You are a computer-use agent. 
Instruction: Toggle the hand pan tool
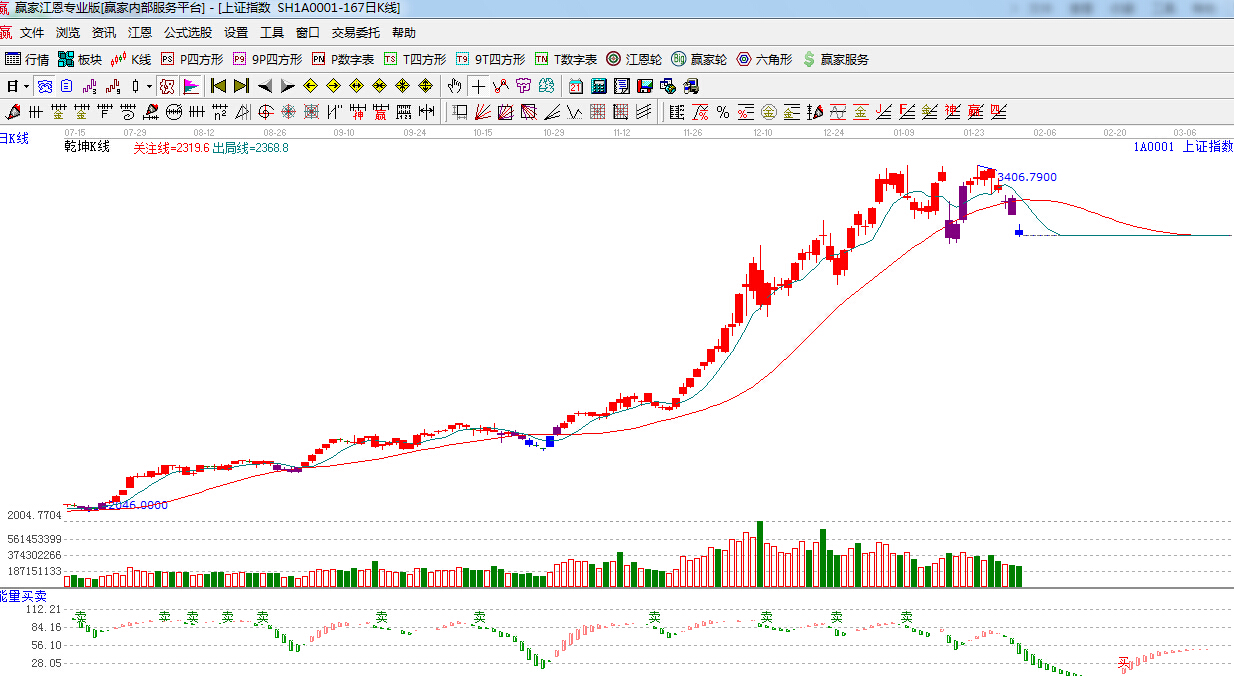click(x=455, y=86)
